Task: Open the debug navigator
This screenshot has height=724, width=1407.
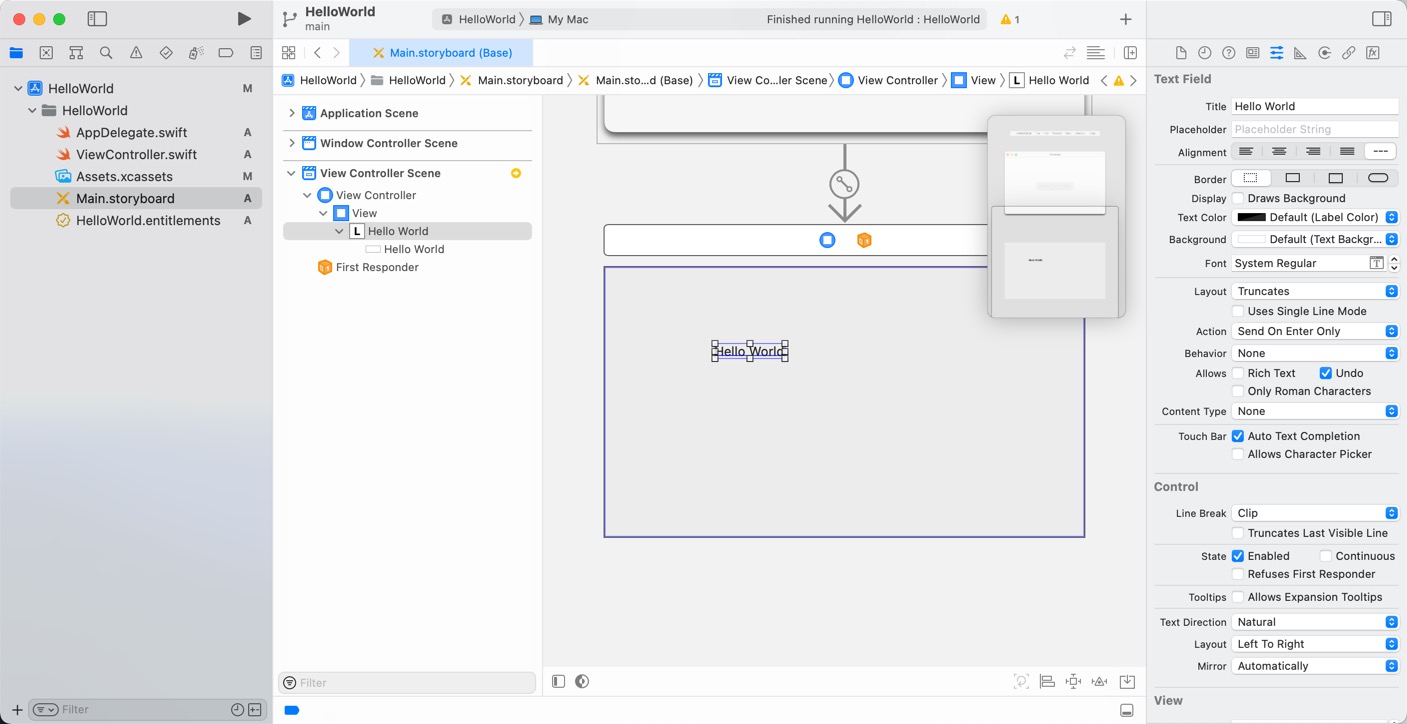Action: (x=196, y=53)
